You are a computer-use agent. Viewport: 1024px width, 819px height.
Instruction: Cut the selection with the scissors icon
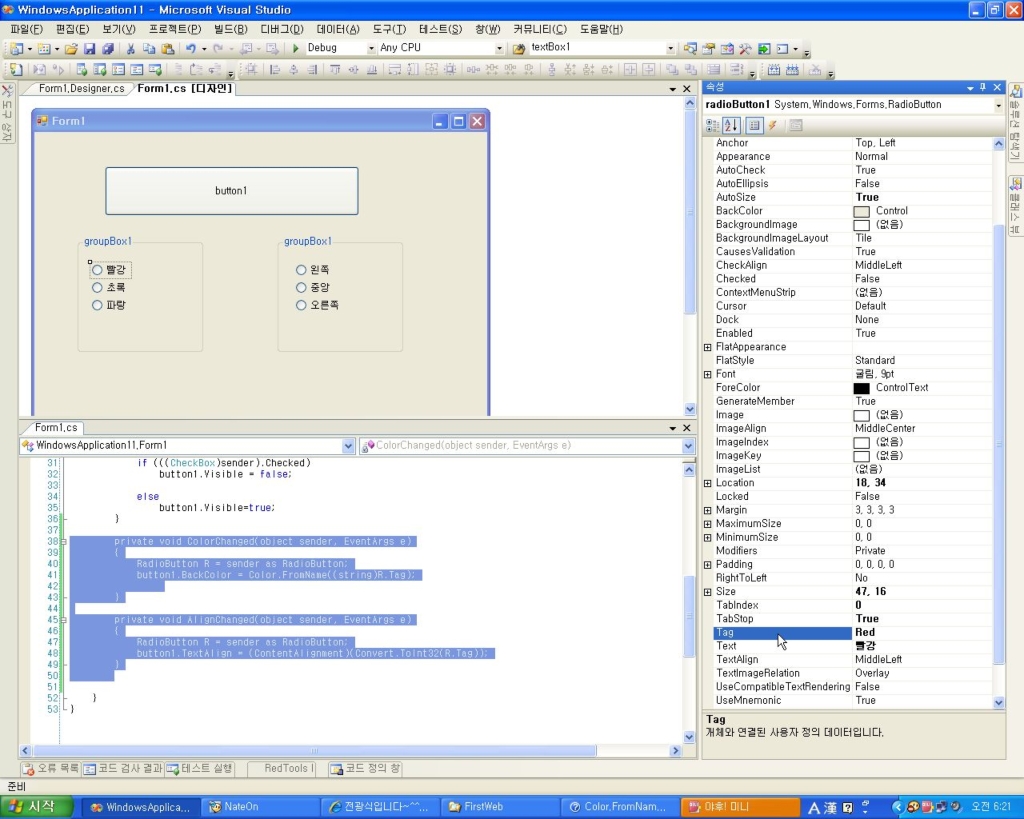[x=131, y=48]
